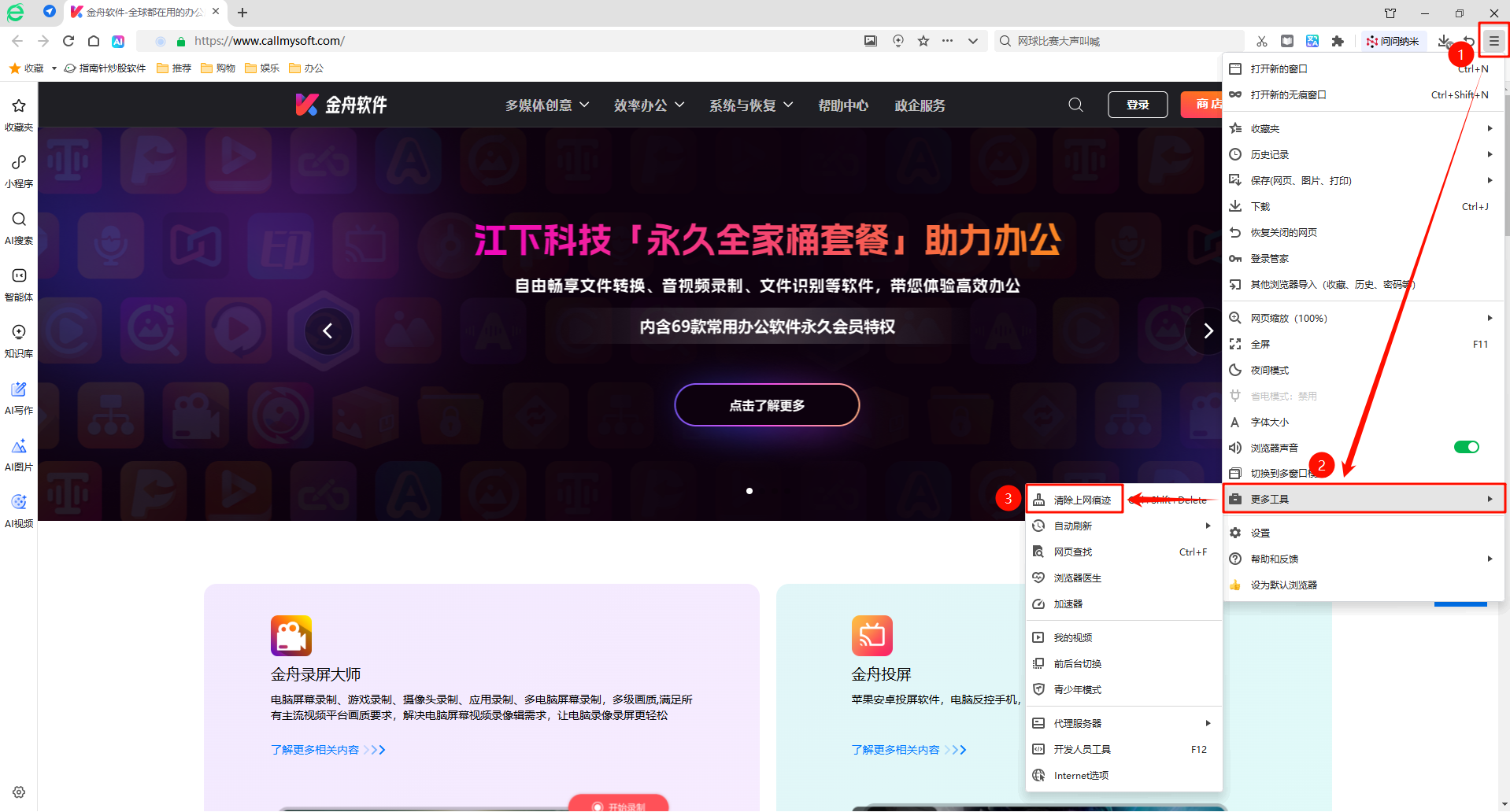
Task: Open the extensions puzzle icon
Action: [1338, 41]
